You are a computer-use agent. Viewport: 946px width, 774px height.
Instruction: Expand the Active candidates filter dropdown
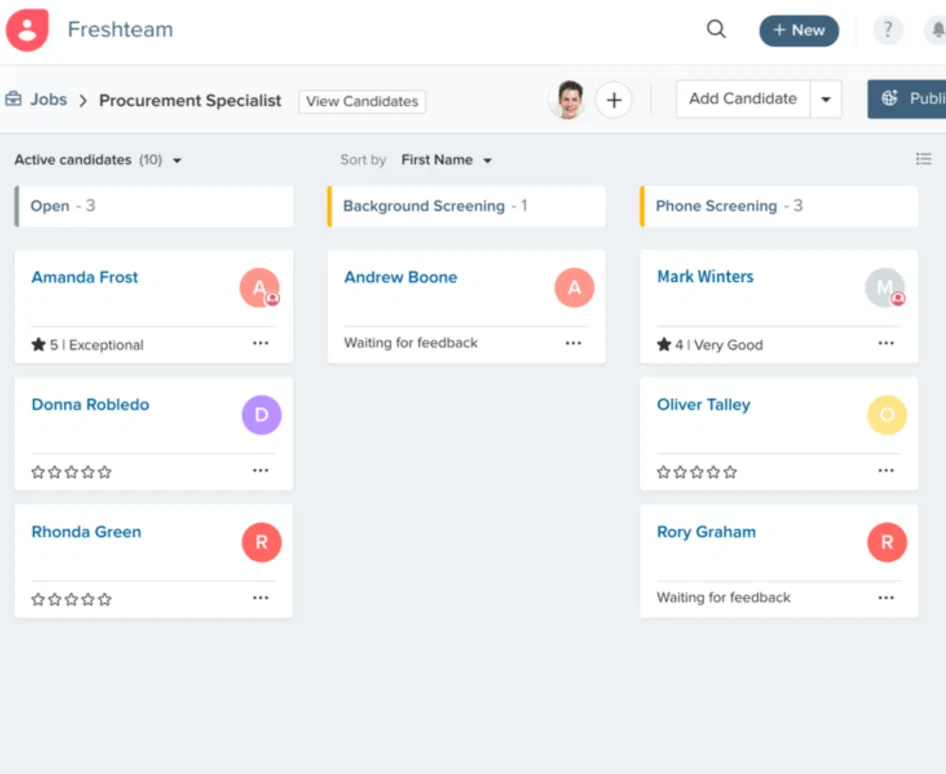(177, 160)
